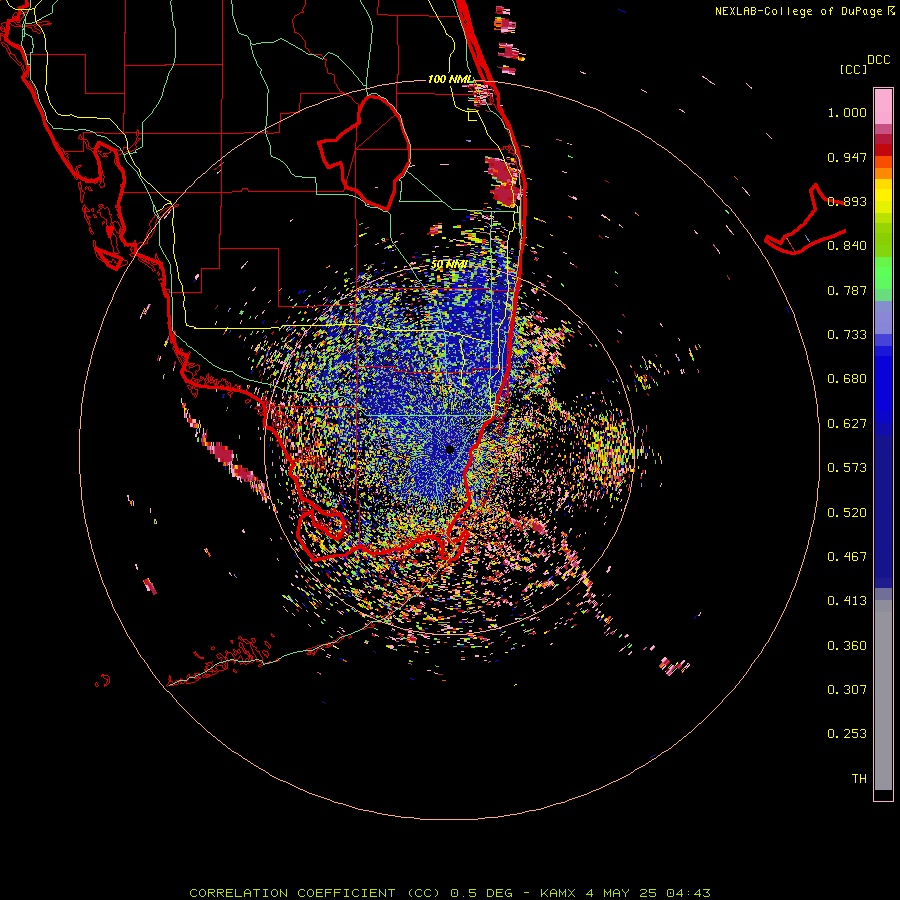Click the 0.573 scale value
The height and width of the screenshot is (900, 900).
pos(847,468)
